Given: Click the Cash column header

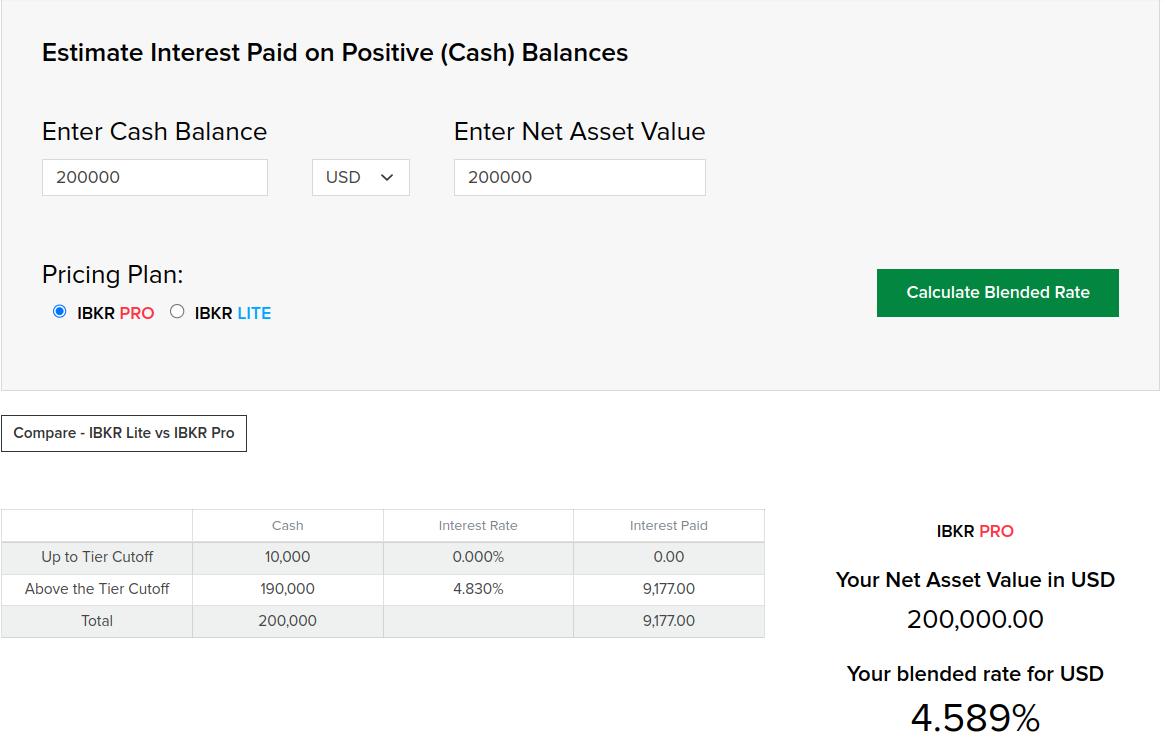Looking at the screenshot, I should [x=288, y=525].
